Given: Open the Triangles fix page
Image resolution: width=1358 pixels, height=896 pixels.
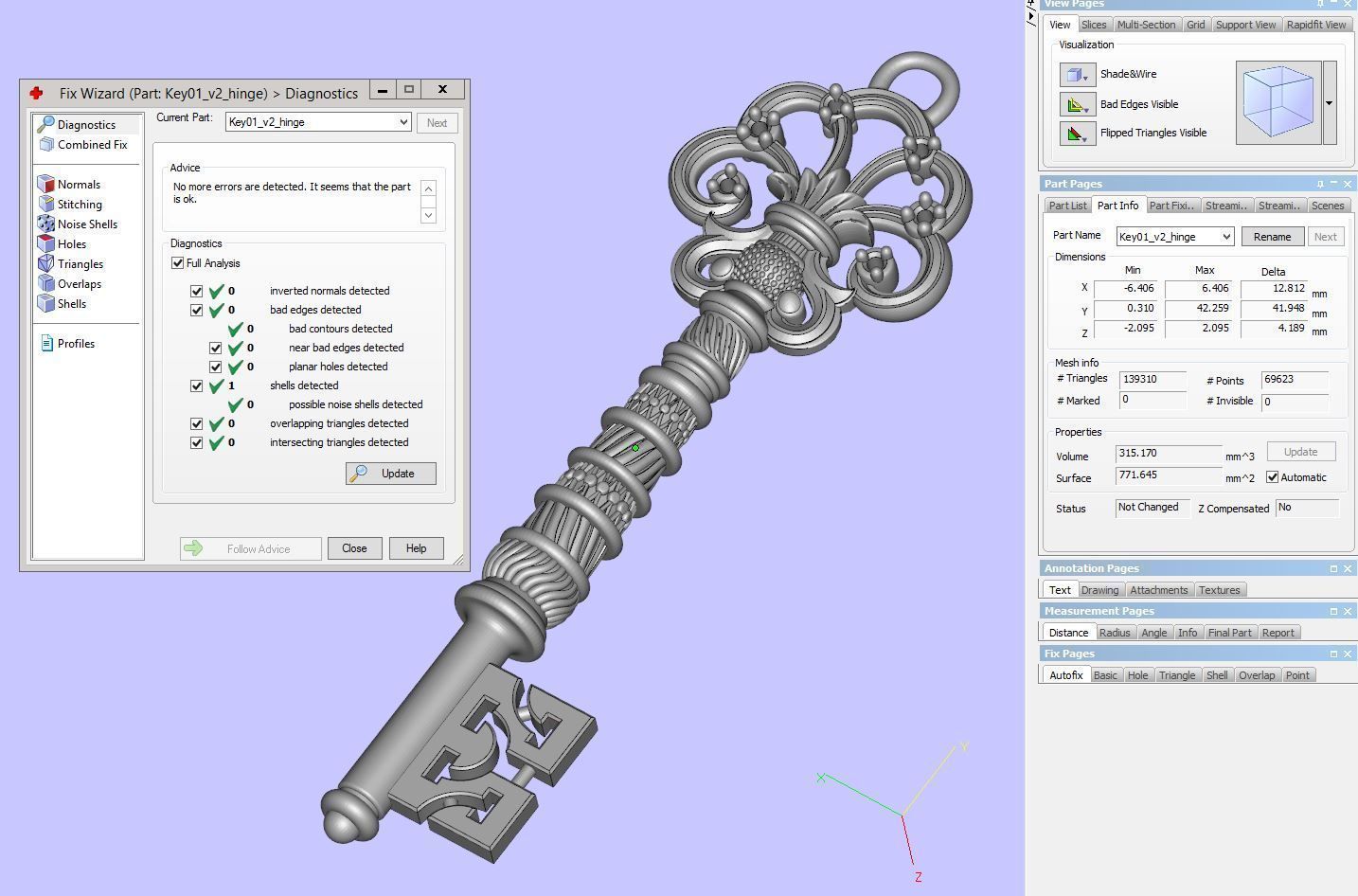Looking at the screenshot, I should point(80,264).
